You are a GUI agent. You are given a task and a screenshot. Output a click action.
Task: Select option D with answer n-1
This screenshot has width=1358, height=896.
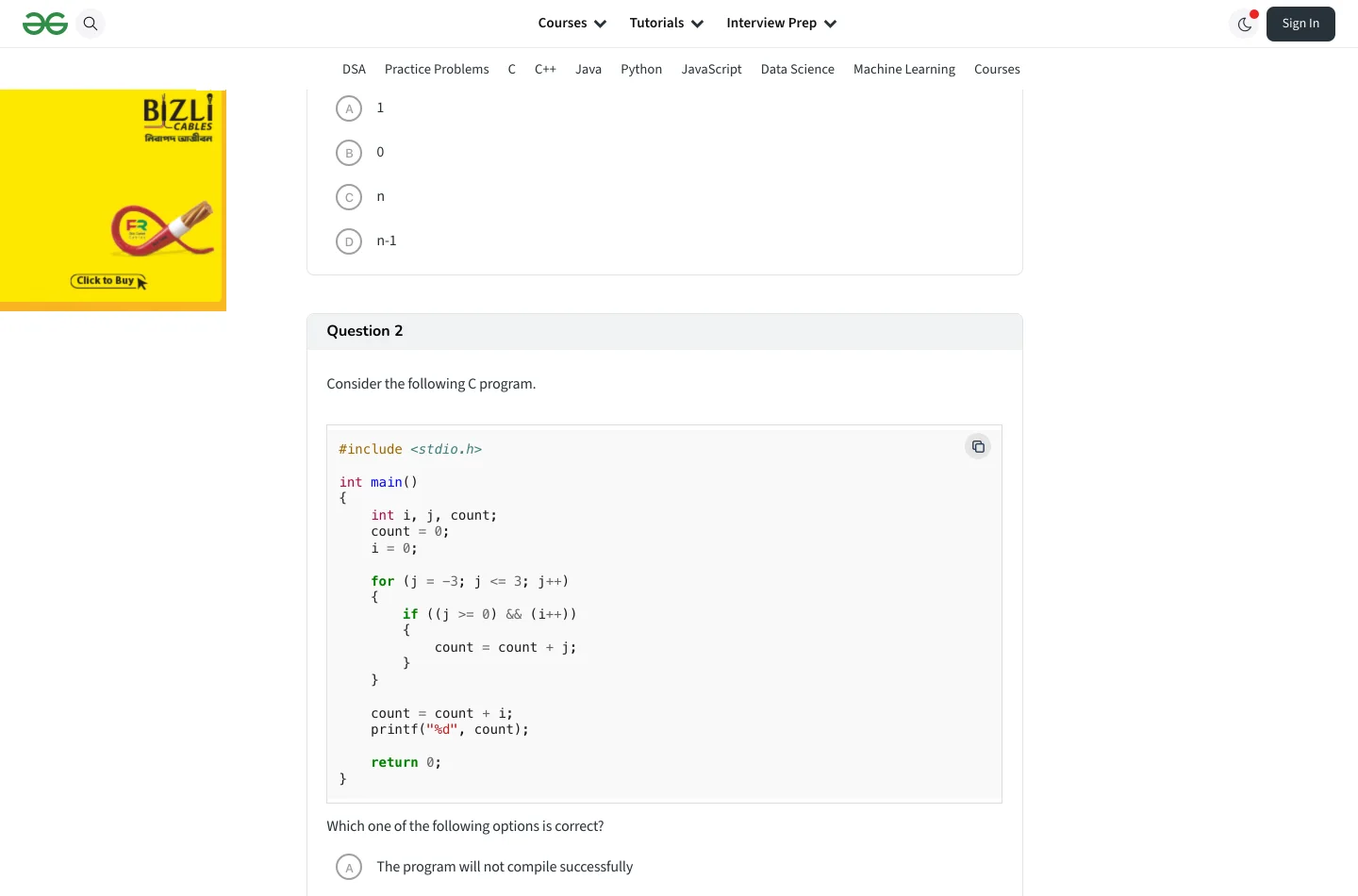click(349, 241)
